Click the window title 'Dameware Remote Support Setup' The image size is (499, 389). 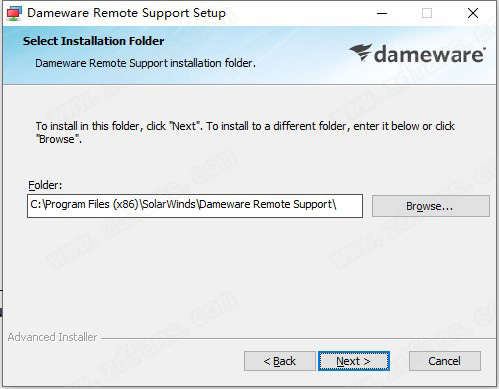tap(126, 13)
